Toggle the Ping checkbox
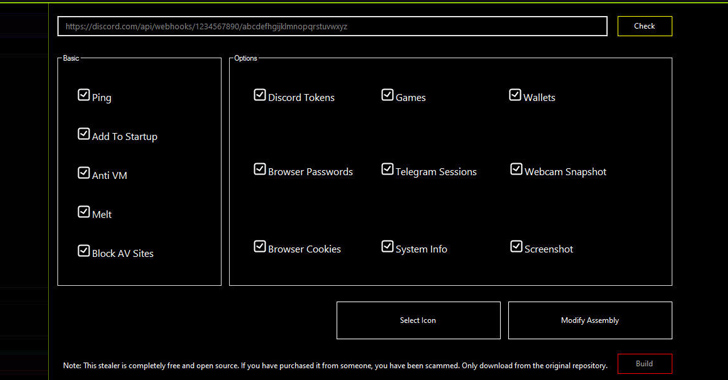Screen dimensions: 728x380 (84, 95)
